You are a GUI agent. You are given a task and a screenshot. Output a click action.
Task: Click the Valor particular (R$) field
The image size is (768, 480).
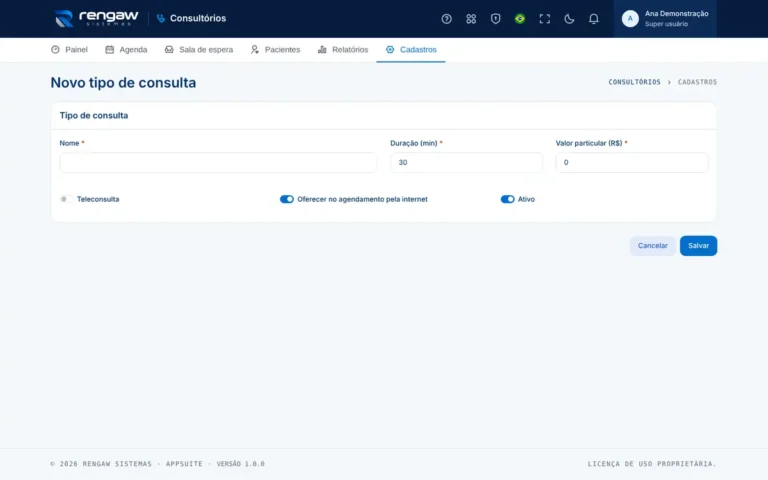(631, 163)
